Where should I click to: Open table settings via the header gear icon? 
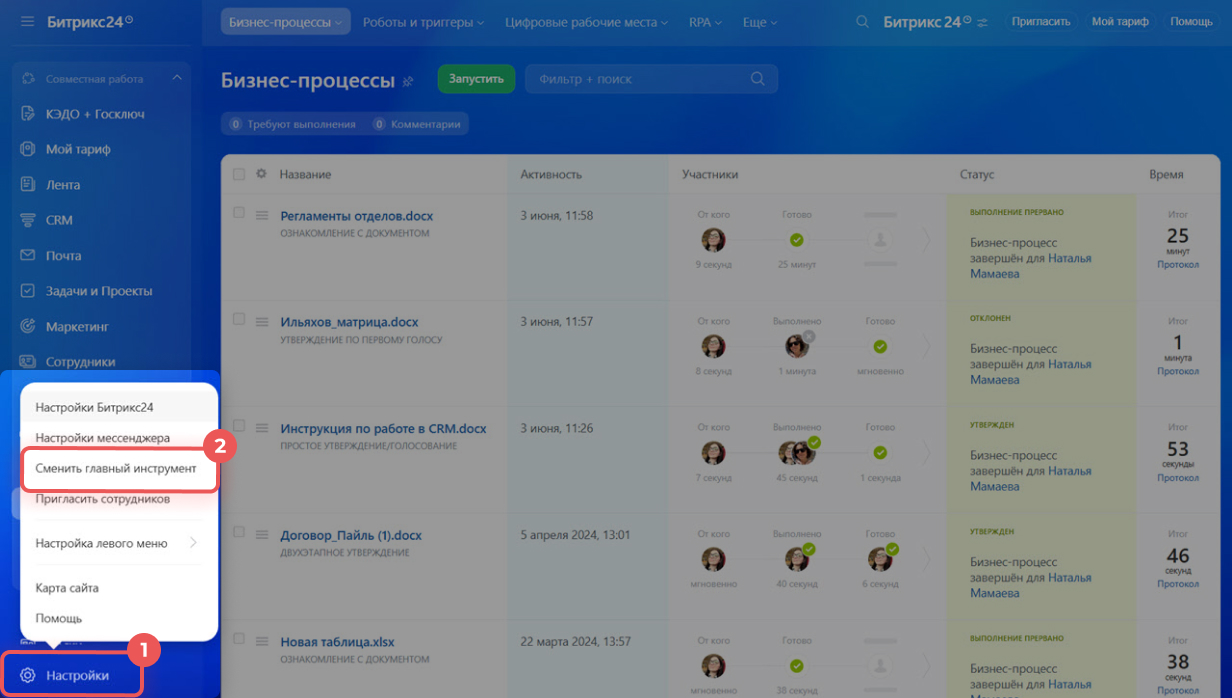pyautogui.click(x=262, y=174)
